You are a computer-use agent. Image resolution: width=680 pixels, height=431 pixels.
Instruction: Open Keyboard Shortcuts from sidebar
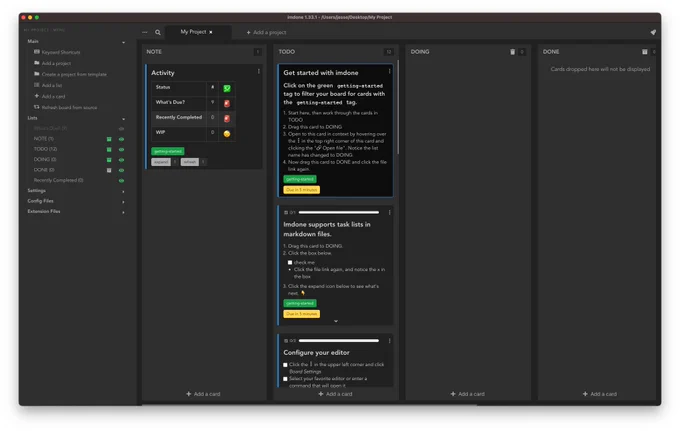pyautogui.click(x=57, y=52)
